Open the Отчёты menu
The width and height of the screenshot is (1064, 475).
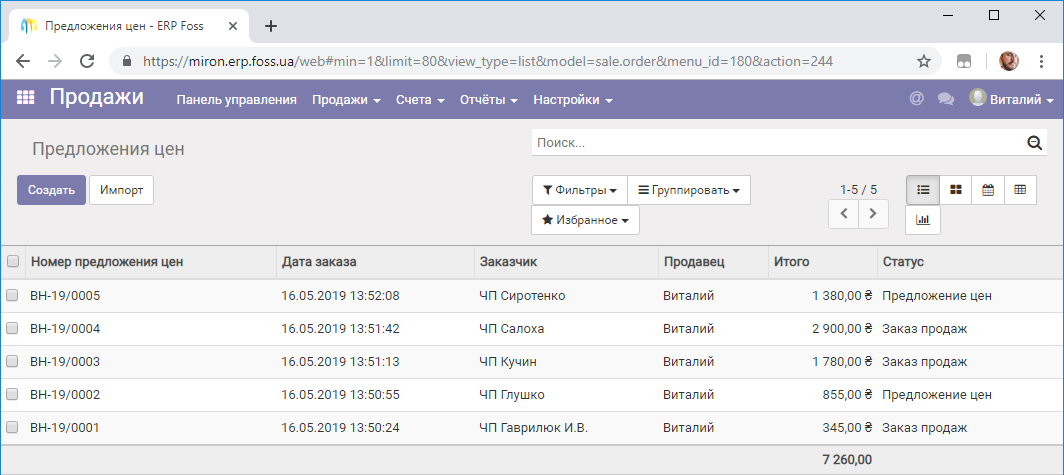pos(489,100)
